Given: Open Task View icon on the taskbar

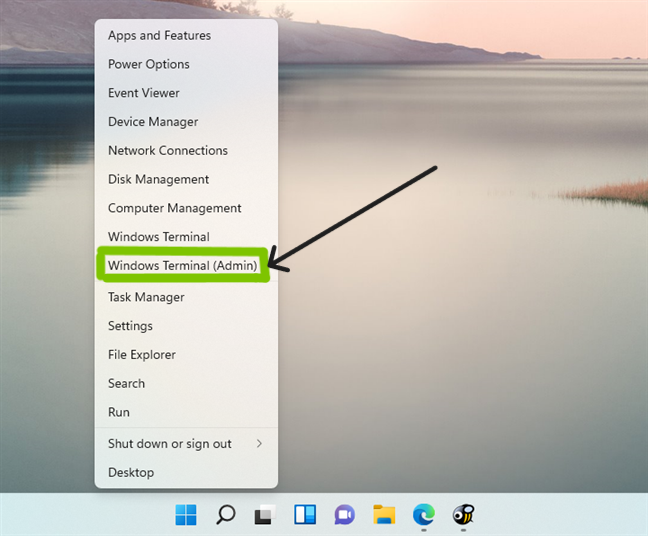Looking at the screenshot, I should click(265, 515).
